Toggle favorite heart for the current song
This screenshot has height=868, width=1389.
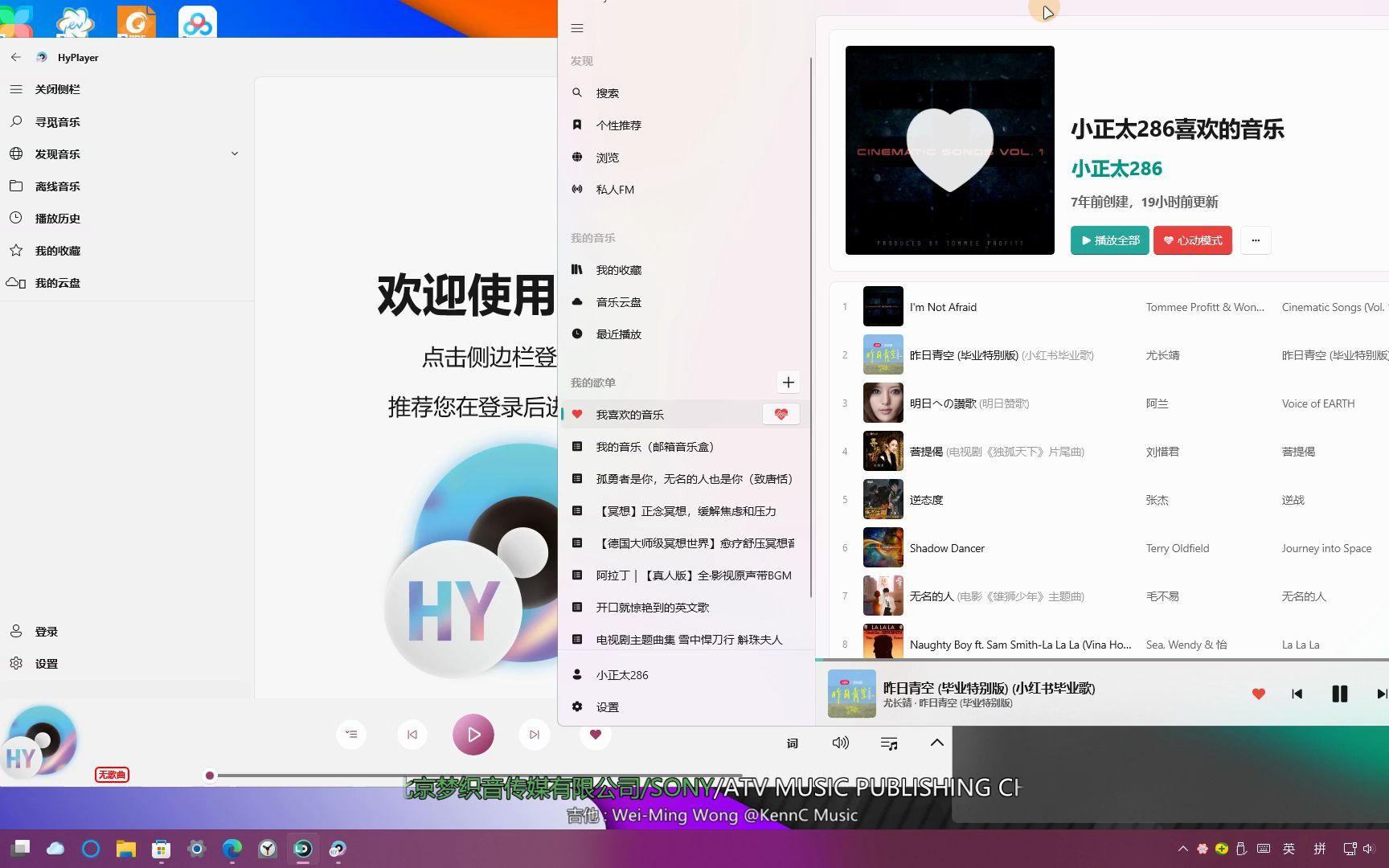click(x=1259, y=693)
